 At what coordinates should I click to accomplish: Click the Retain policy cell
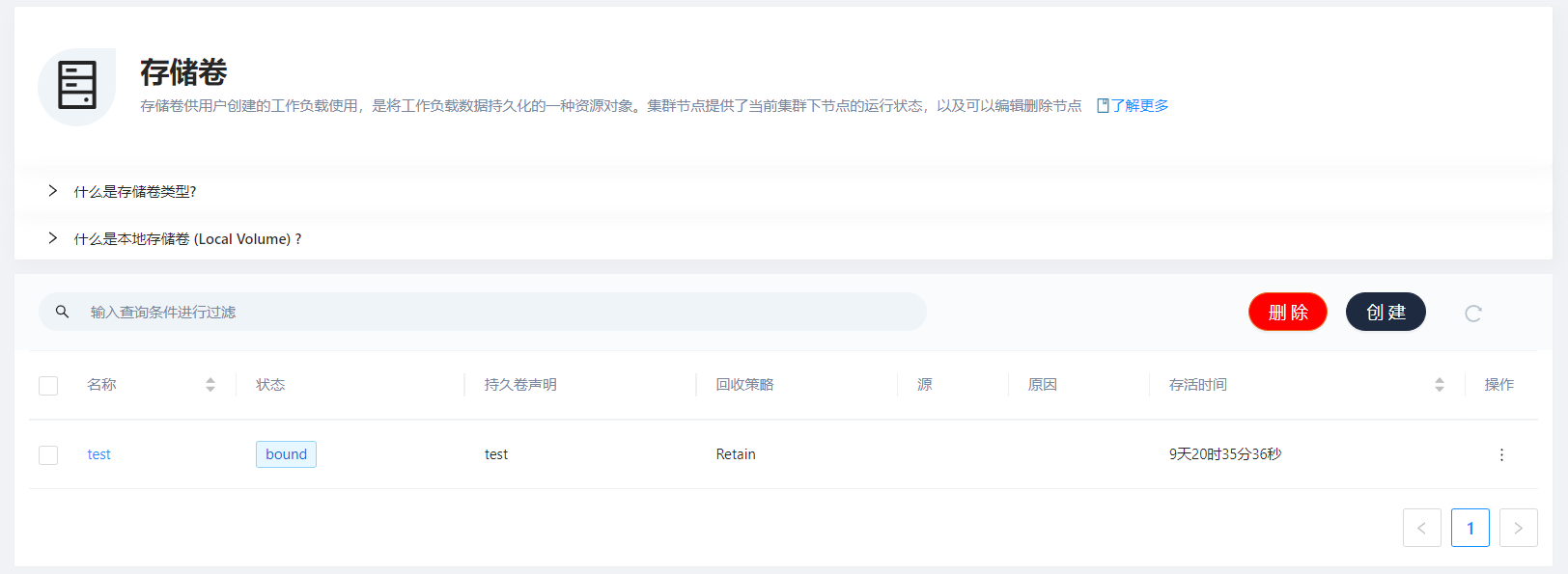click(x=736, y=454)
